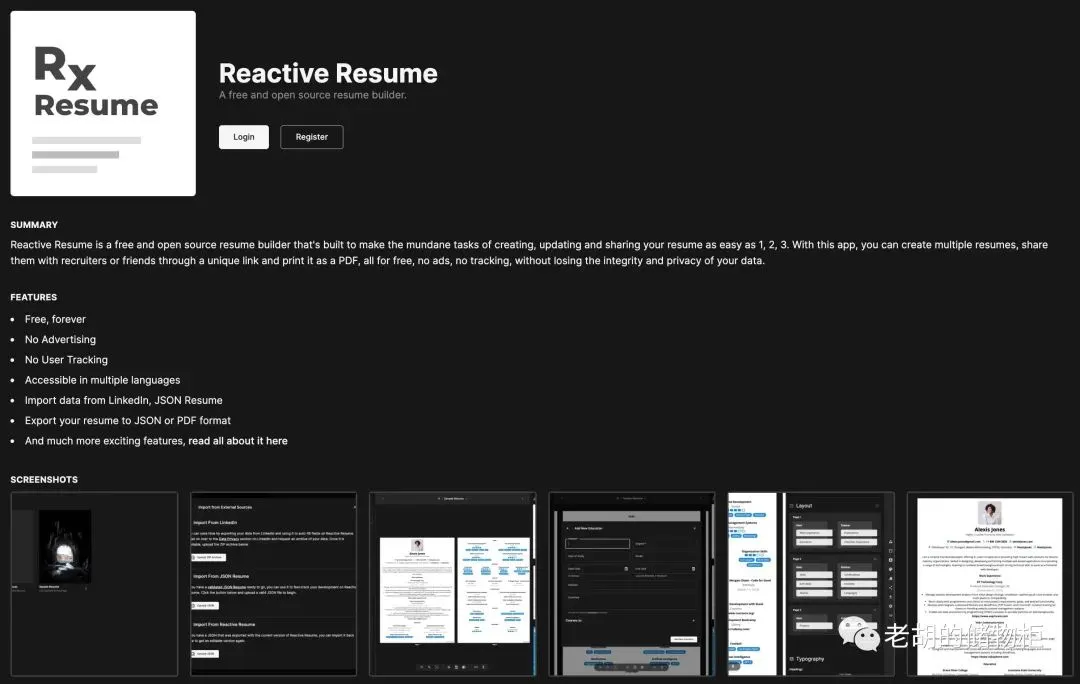Click the Register button
The height and width of the screenshot is (684, 1080).
pos(311,137)
